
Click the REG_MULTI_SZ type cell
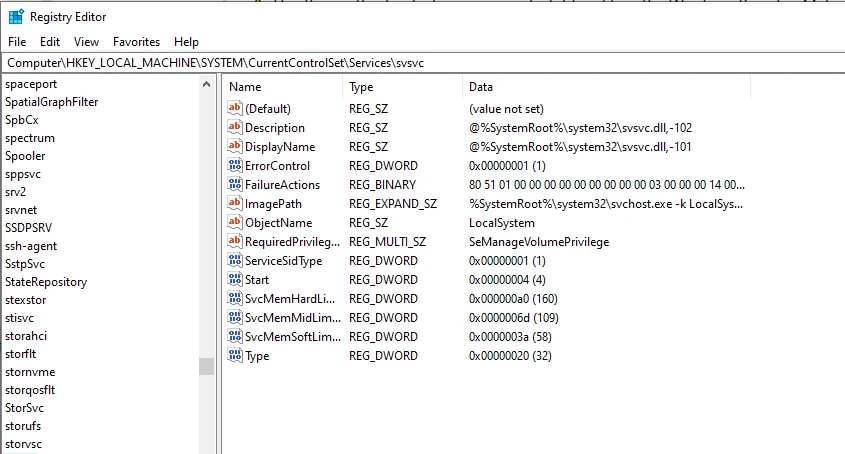(x=387, y=242)
